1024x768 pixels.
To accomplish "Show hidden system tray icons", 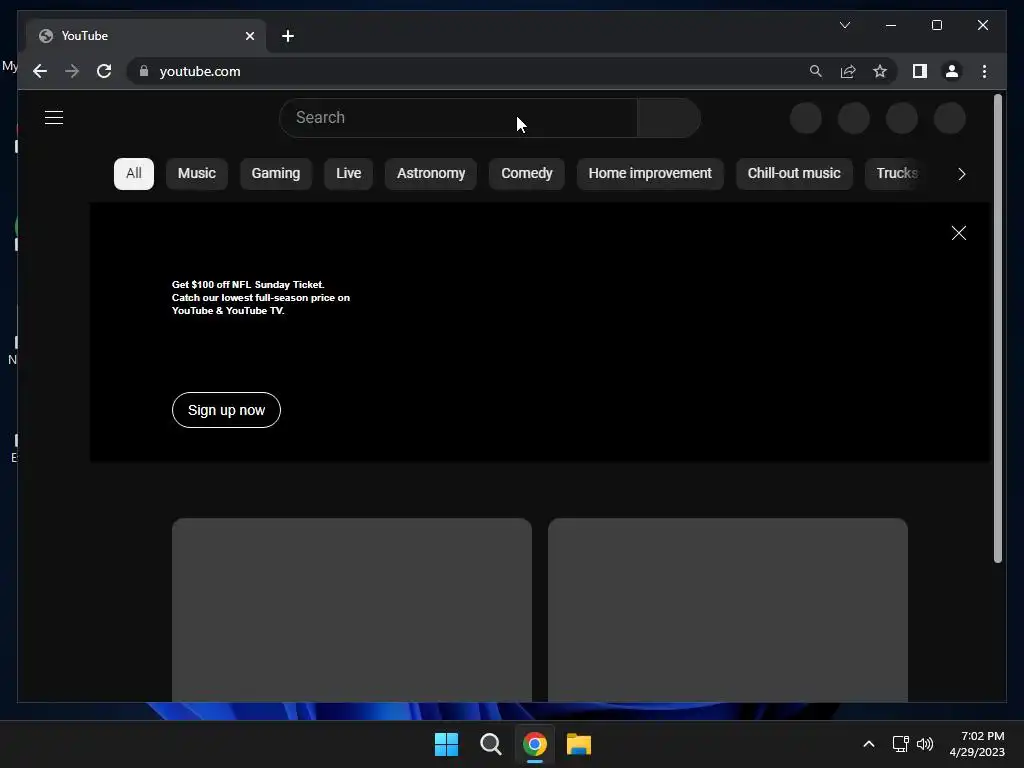I will tap(869, 744).
